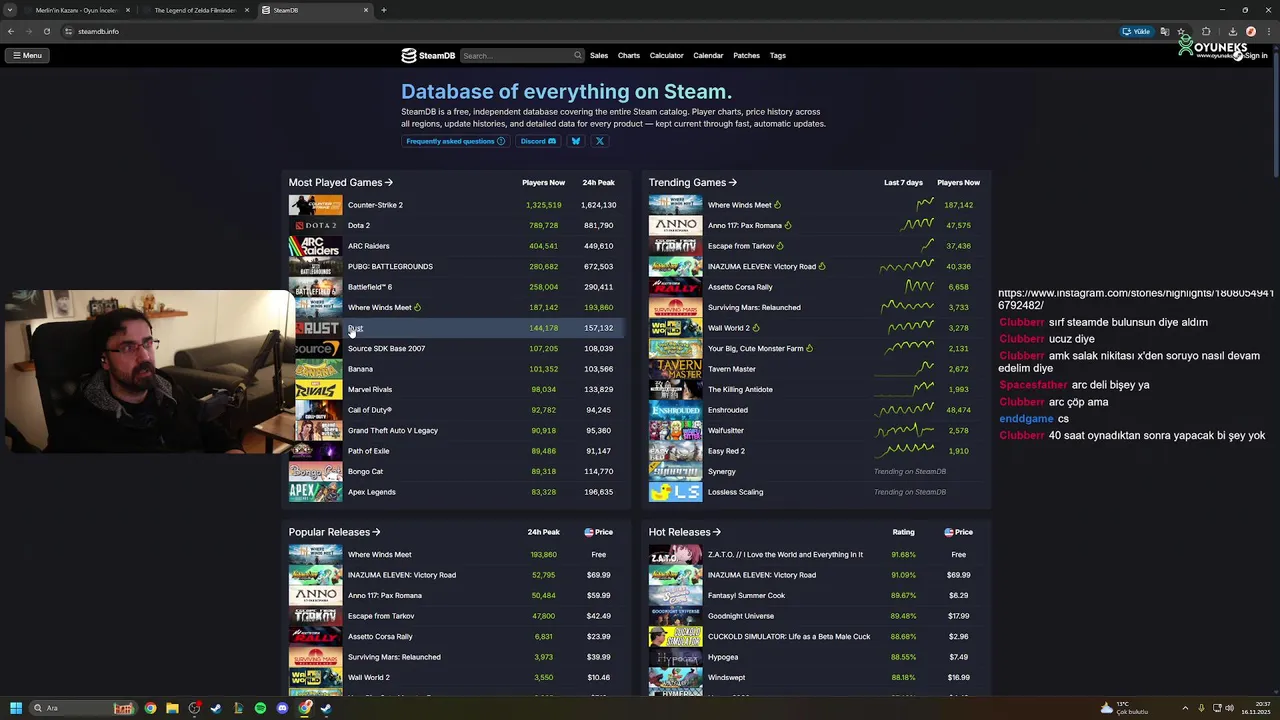The image size is (1280, 720).
Task: Click flame icon beside Escape from Tarkov in Trending
Action: pos(780,246)
